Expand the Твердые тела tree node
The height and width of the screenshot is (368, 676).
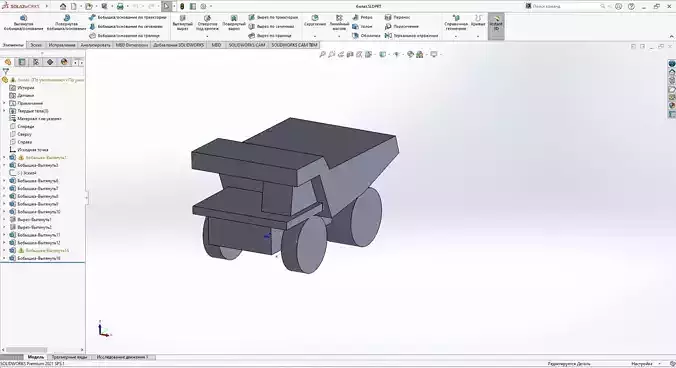(4, 111)
